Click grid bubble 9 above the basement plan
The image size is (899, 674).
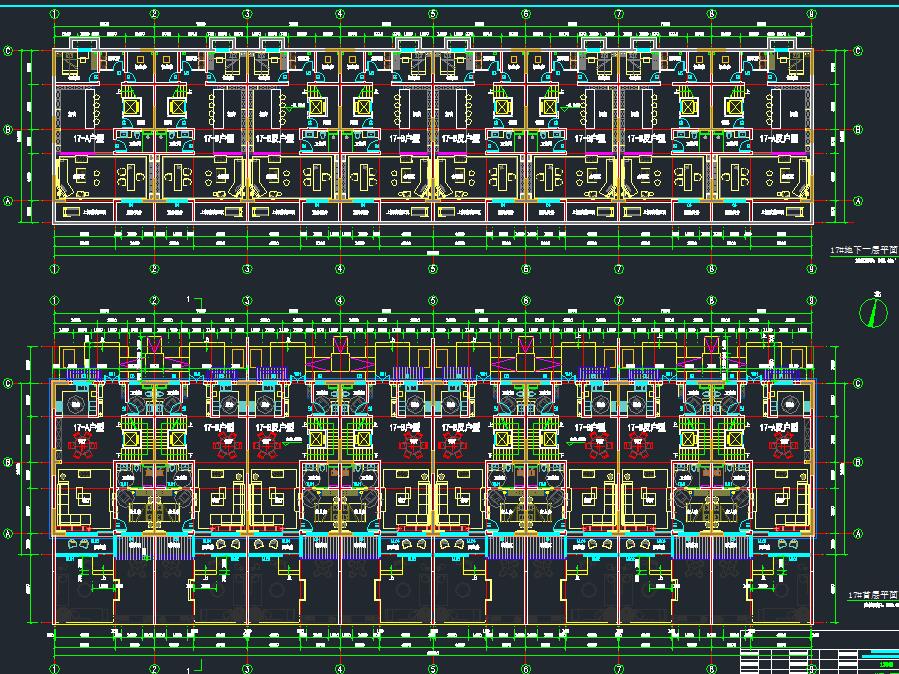(812, 14)
